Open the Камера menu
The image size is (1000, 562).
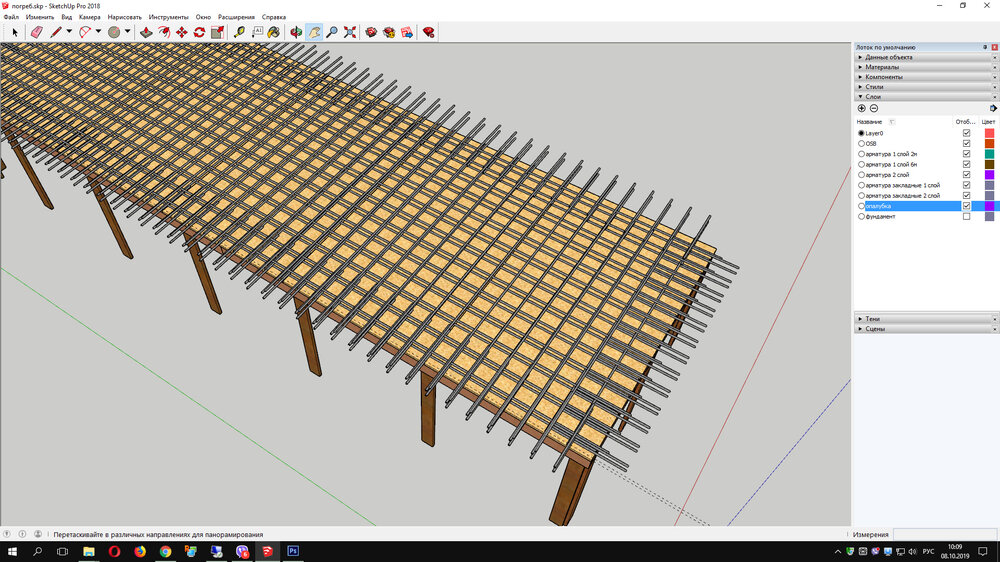(89, 17)
